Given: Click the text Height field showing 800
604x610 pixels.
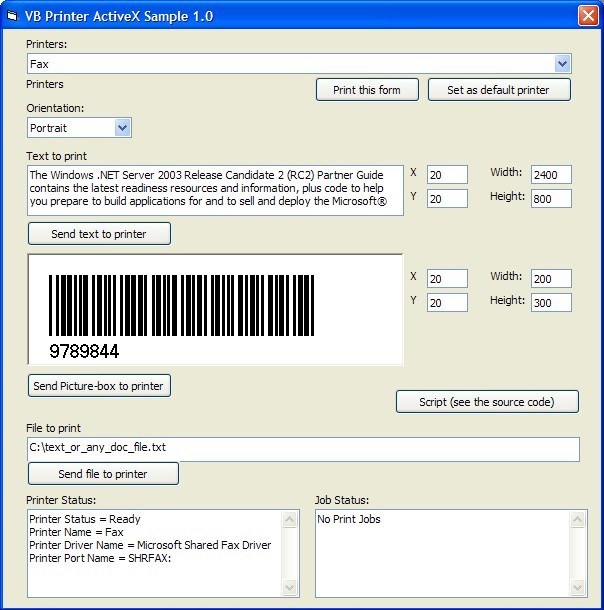Looking at the screenshot, I should (551, 198).
